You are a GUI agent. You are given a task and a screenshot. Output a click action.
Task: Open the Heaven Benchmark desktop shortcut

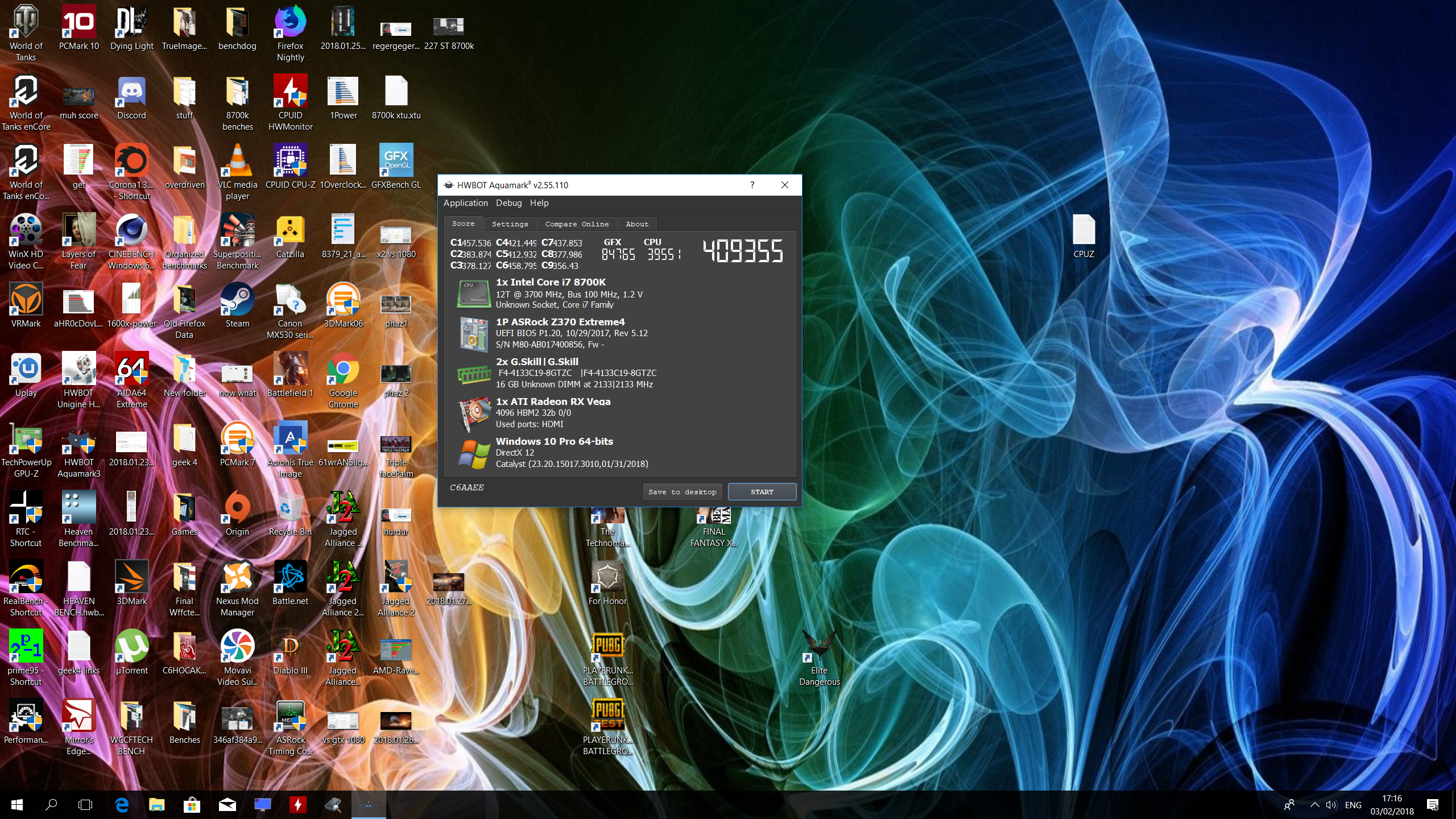(x=78, y=520)
